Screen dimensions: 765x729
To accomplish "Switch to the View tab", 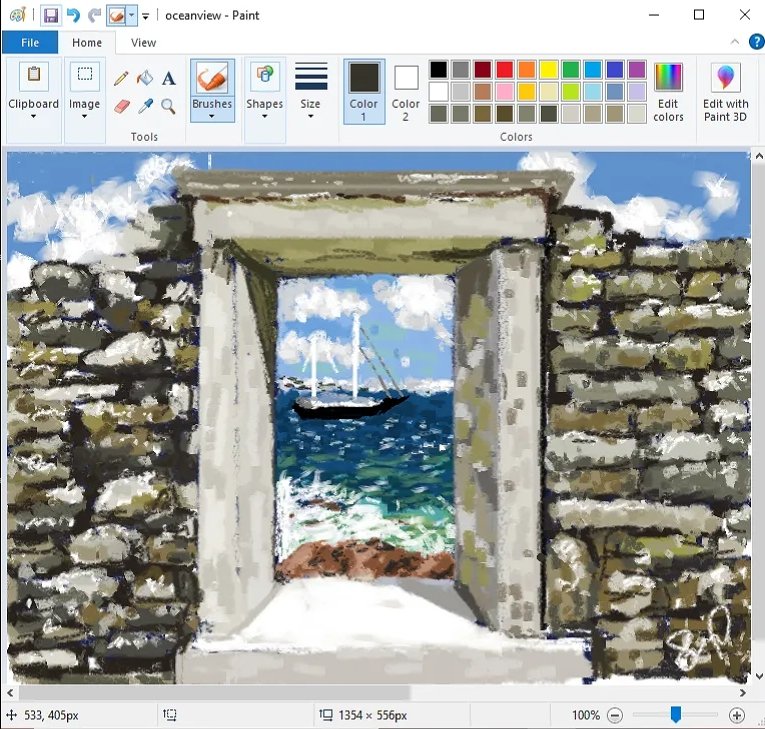I will click(143, 42).
